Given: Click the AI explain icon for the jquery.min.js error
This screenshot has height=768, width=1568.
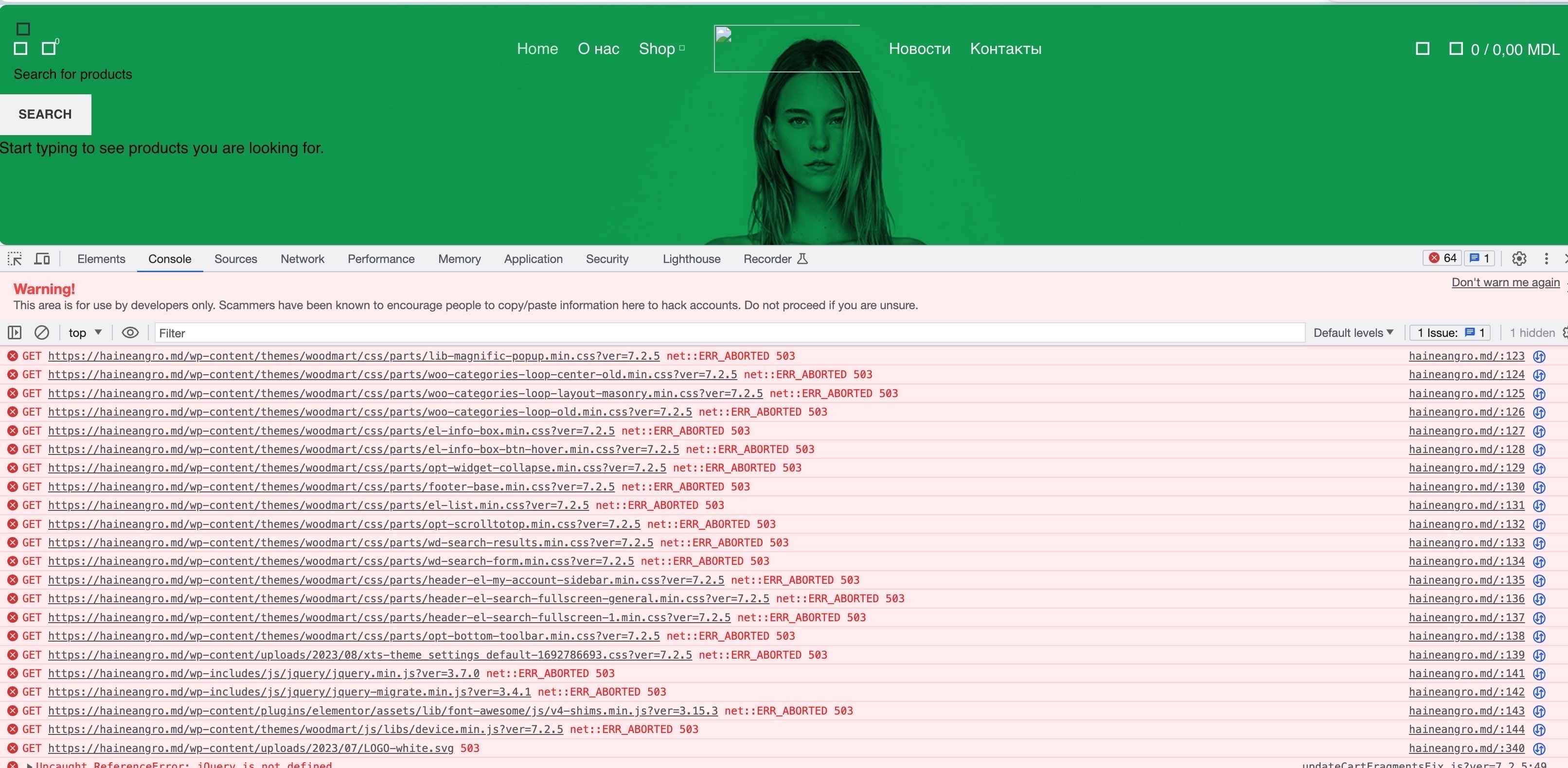Looking at the screenshot, I should (x=1539, y=674).
